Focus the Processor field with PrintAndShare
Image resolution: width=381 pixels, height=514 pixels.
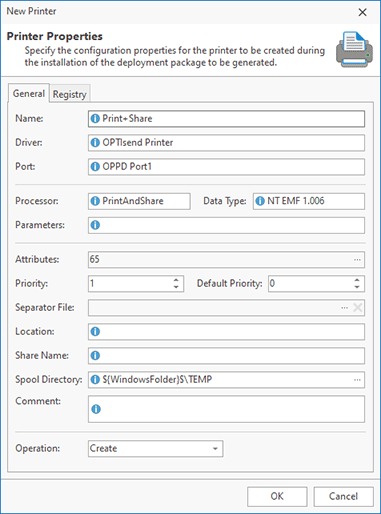pyautogui.click(x=139, y=201)
